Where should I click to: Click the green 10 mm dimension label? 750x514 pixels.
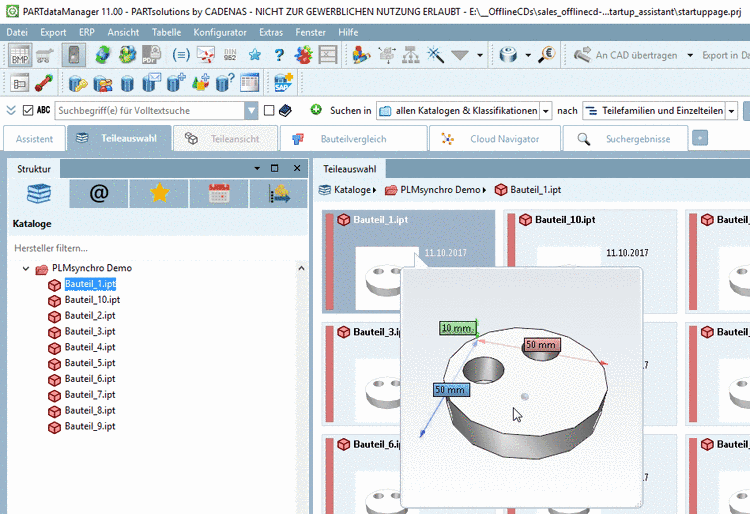(457, 328)
